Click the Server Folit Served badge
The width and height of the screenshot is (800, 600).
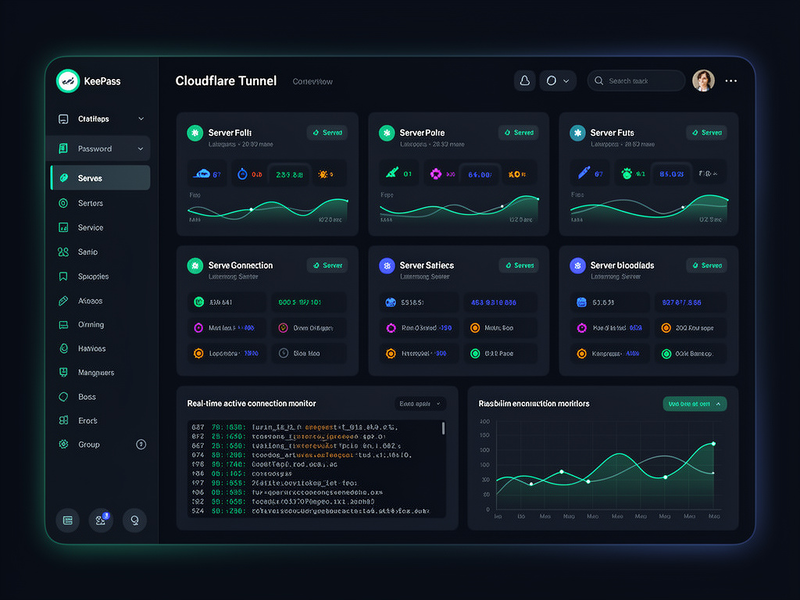[327, 133]
